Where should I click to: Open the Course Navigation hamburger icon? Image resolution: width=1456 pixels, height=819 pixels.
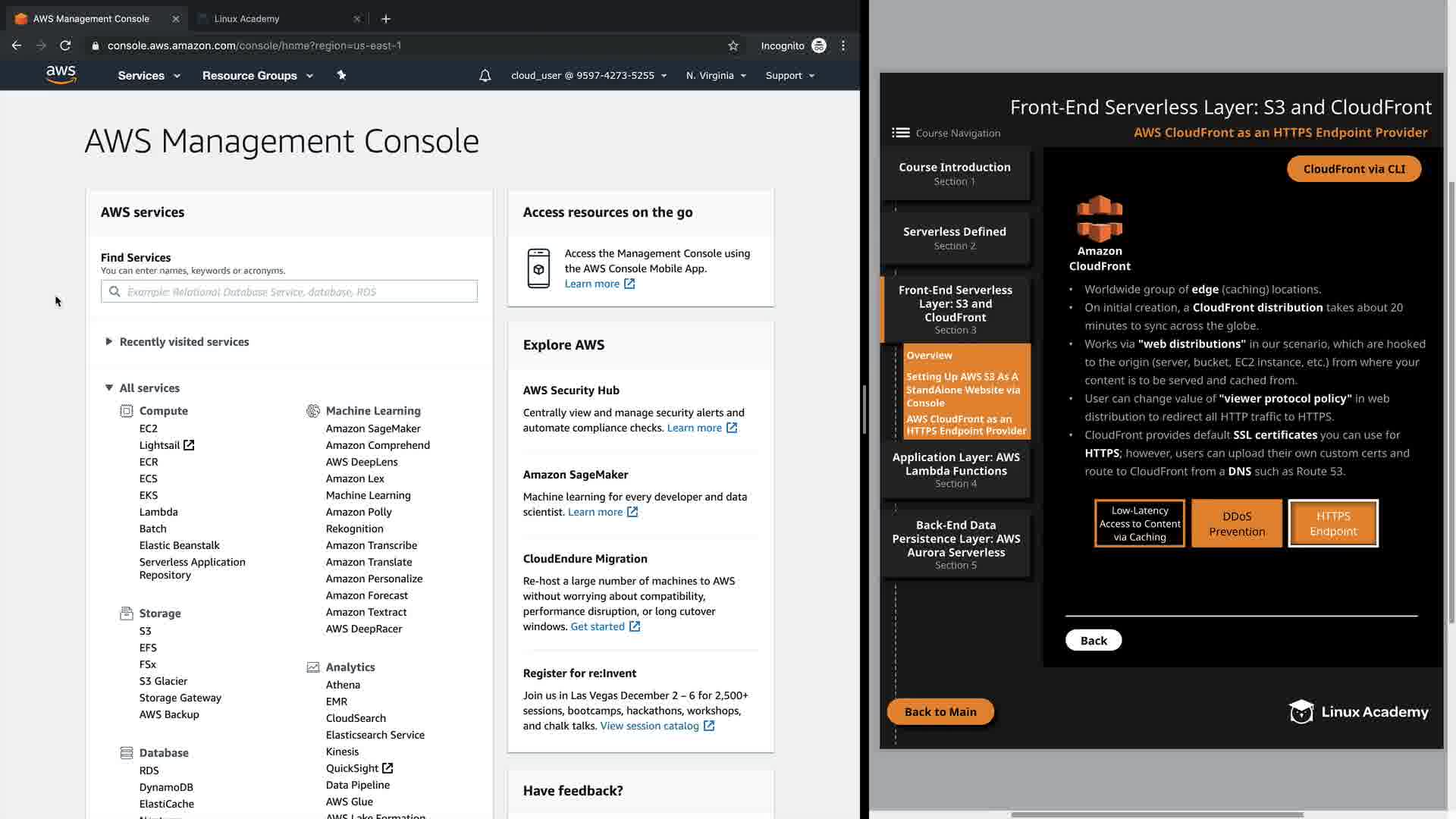[x=900, y=133]
